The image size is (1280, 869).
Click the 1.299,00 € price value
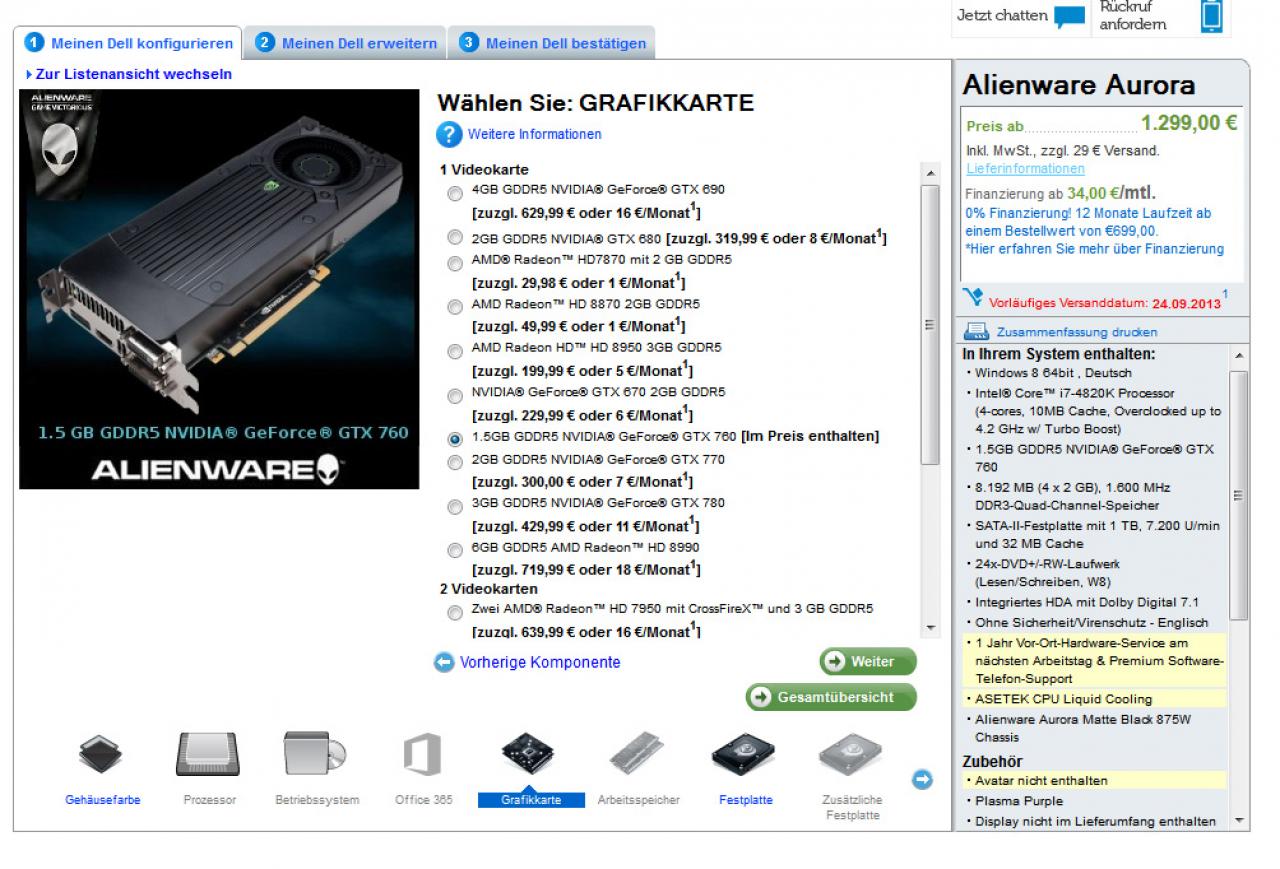(x=1189, y=123)
